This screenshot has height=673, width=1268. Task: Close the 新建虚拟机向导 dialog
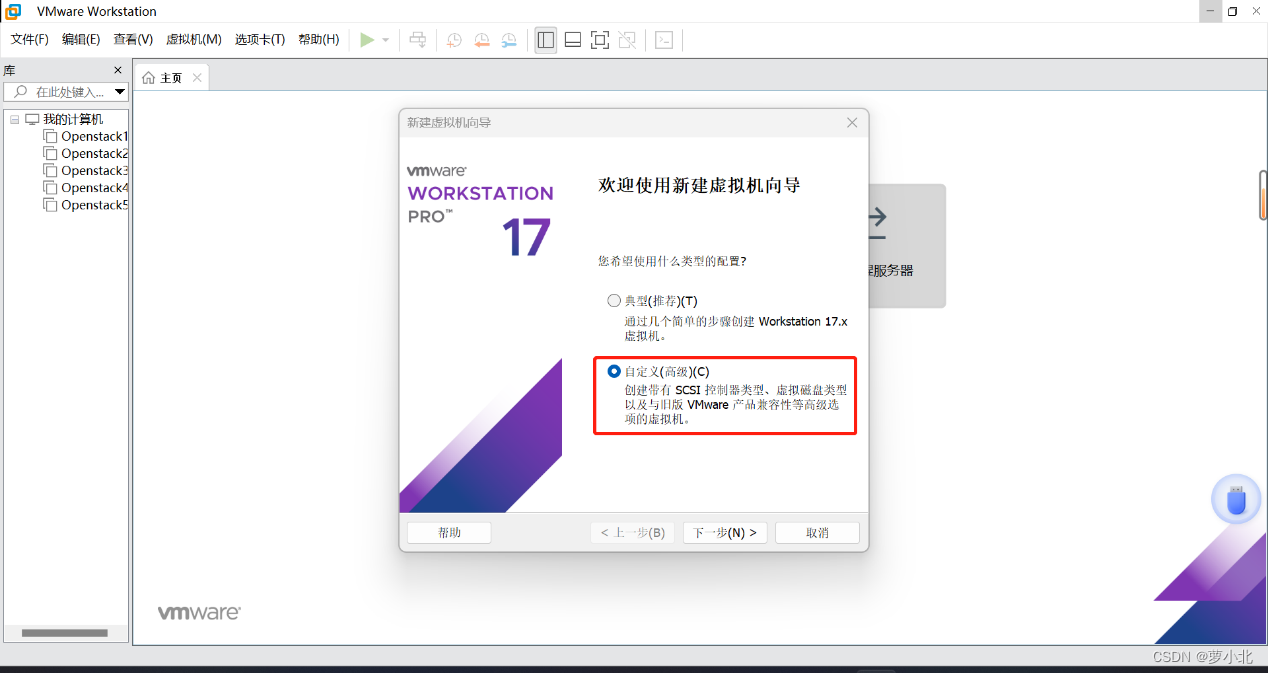[852, 122]
